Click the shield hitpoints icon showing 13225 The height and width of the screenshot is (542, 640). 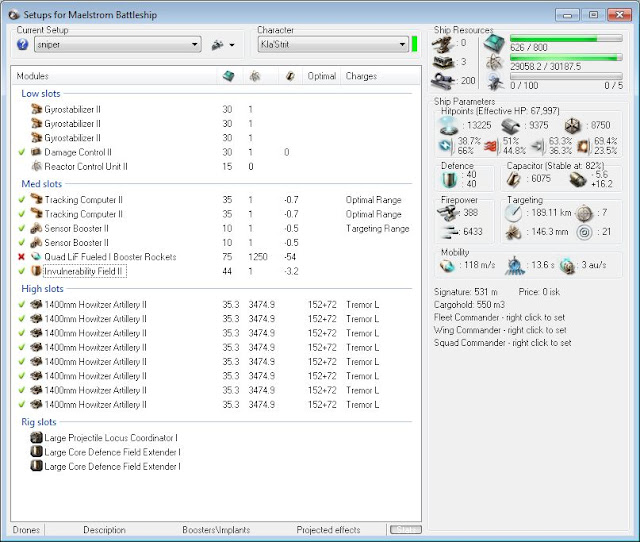pos(448,125)
